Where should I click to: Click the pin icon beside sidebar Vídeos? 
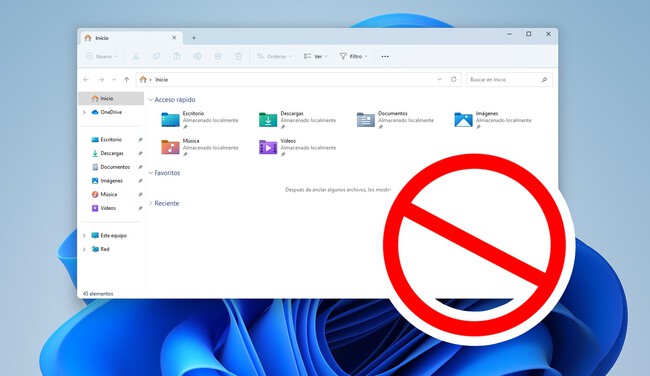[x=140, y=208]
